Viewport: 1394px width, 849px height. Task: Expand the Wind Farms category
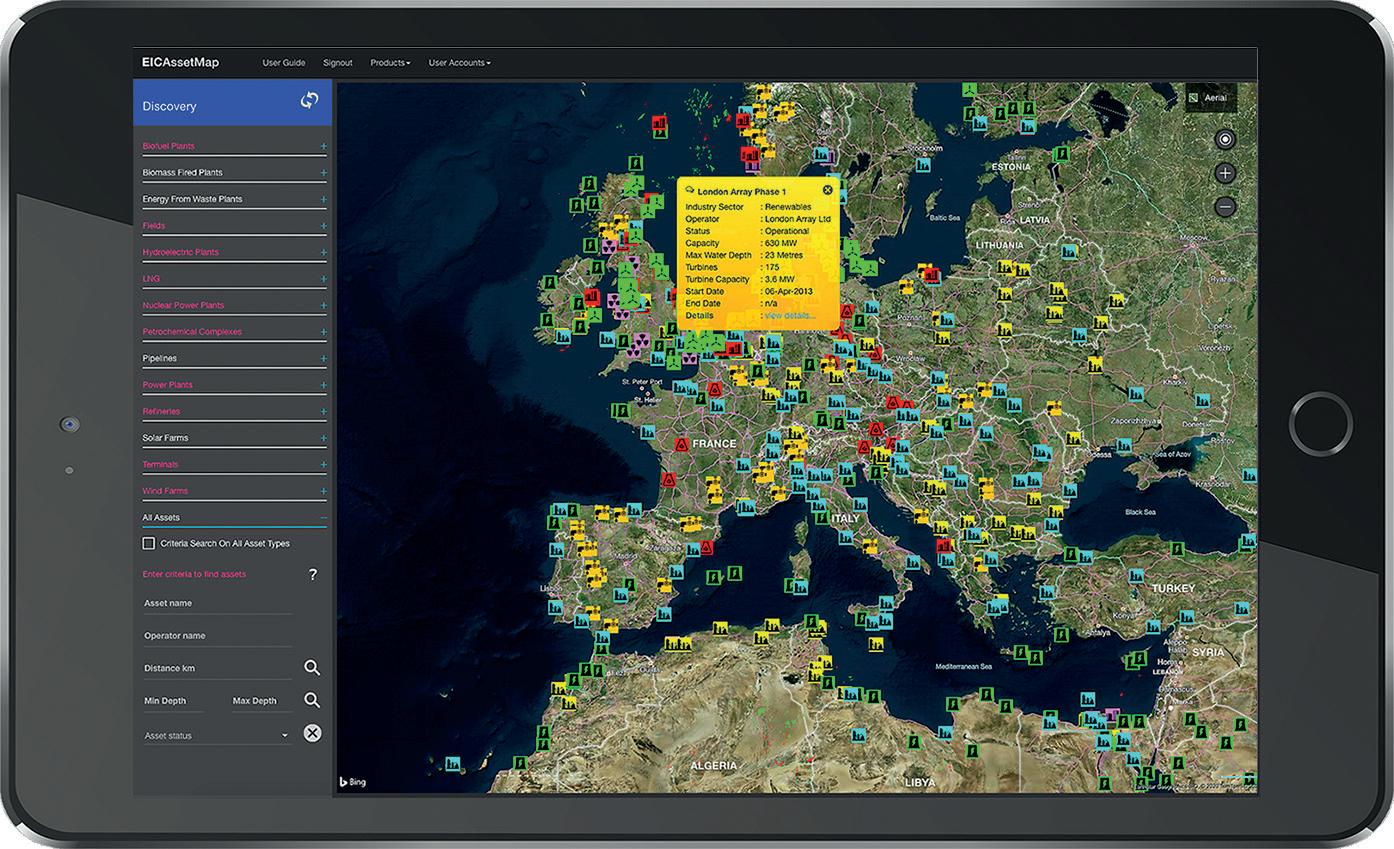pos(323,491)
